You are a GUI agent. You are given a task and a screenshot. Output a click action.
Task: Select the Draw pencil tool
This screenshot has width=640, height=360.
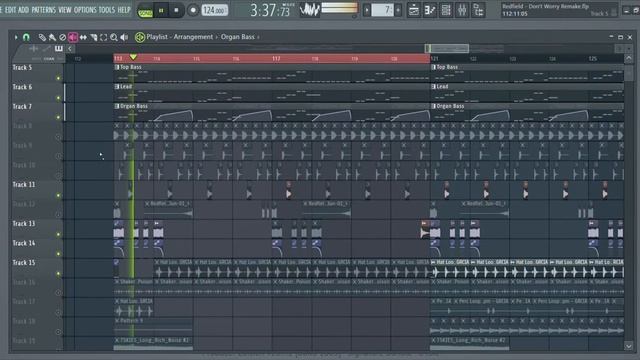coord(42,37)
